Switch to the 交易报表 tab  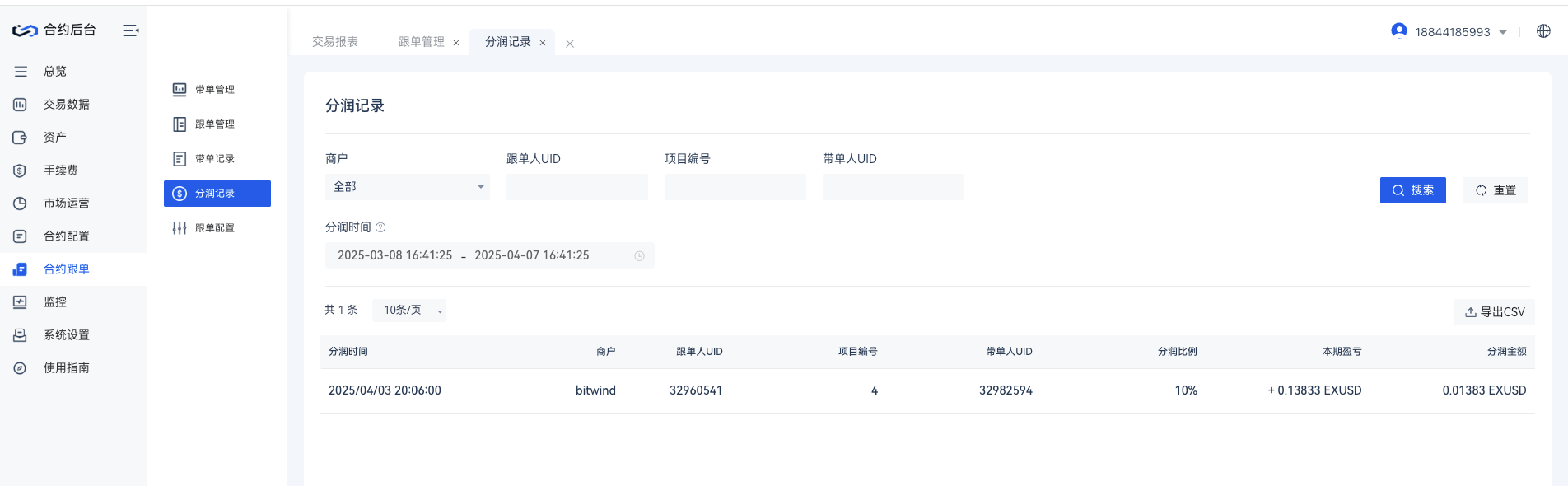coord(335,42)
